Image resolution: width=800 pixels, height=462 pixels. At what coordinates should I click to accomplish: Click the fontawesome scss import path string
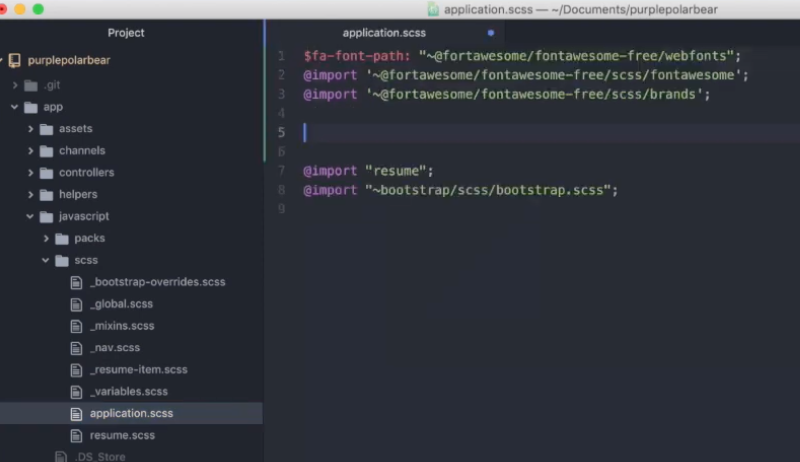click(x=554, y=75)
